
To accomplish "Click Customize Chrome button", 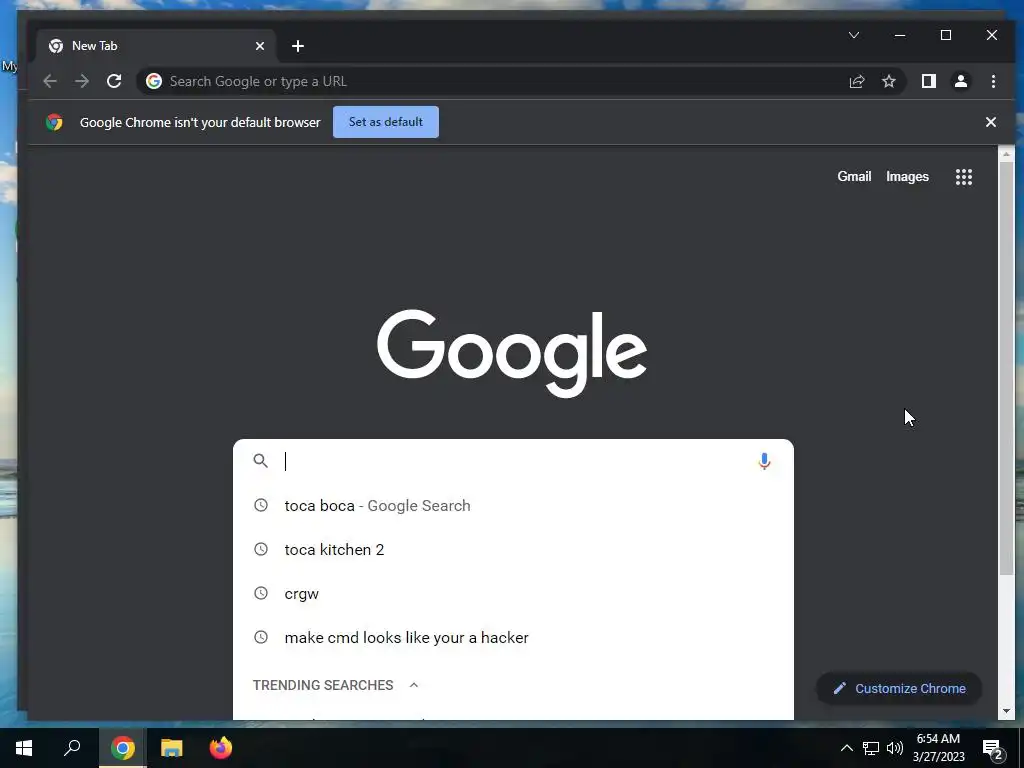I will [x=899, y=688].
